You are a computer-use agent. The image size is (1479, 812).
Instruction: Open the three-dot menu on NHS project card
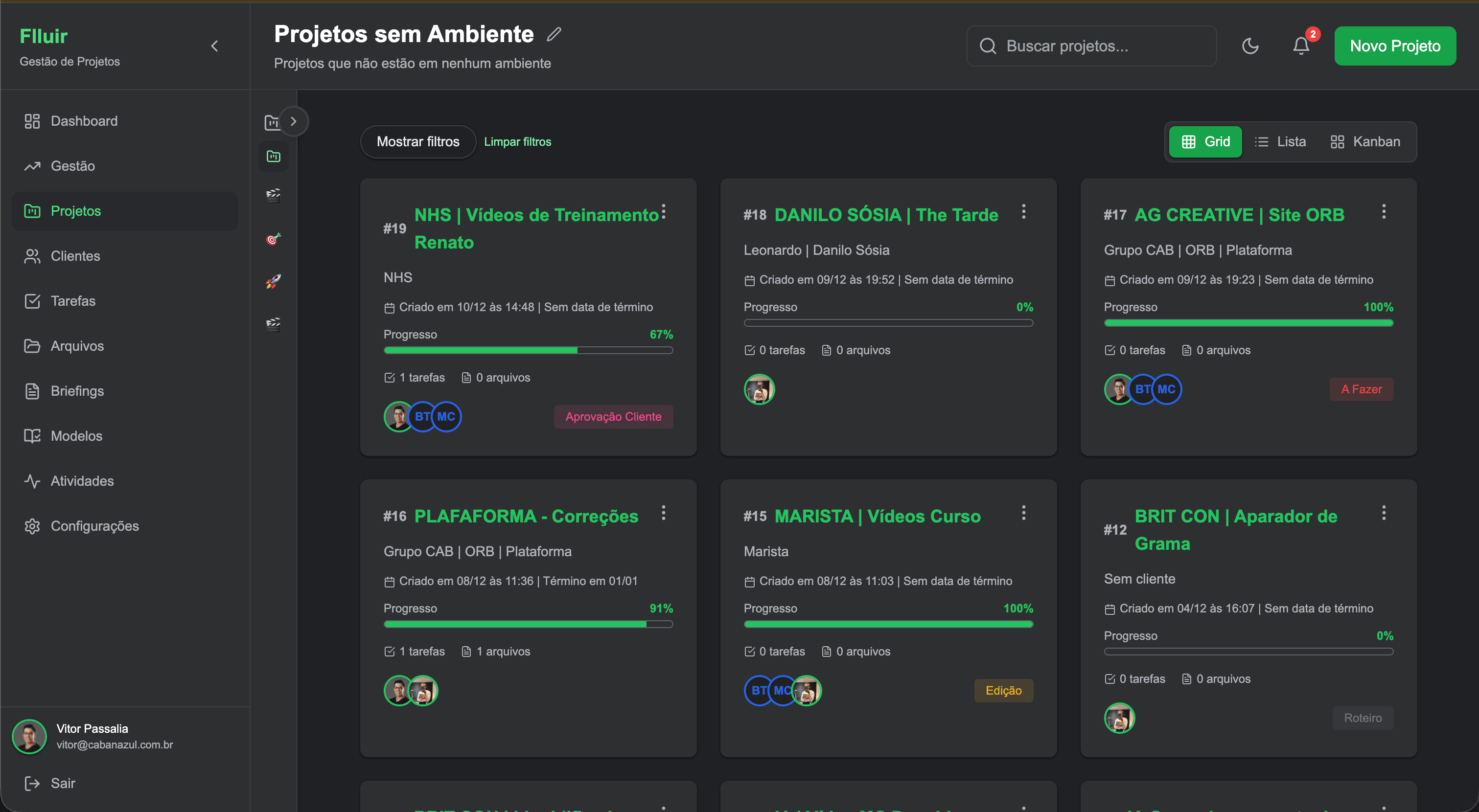coord(664,211)
